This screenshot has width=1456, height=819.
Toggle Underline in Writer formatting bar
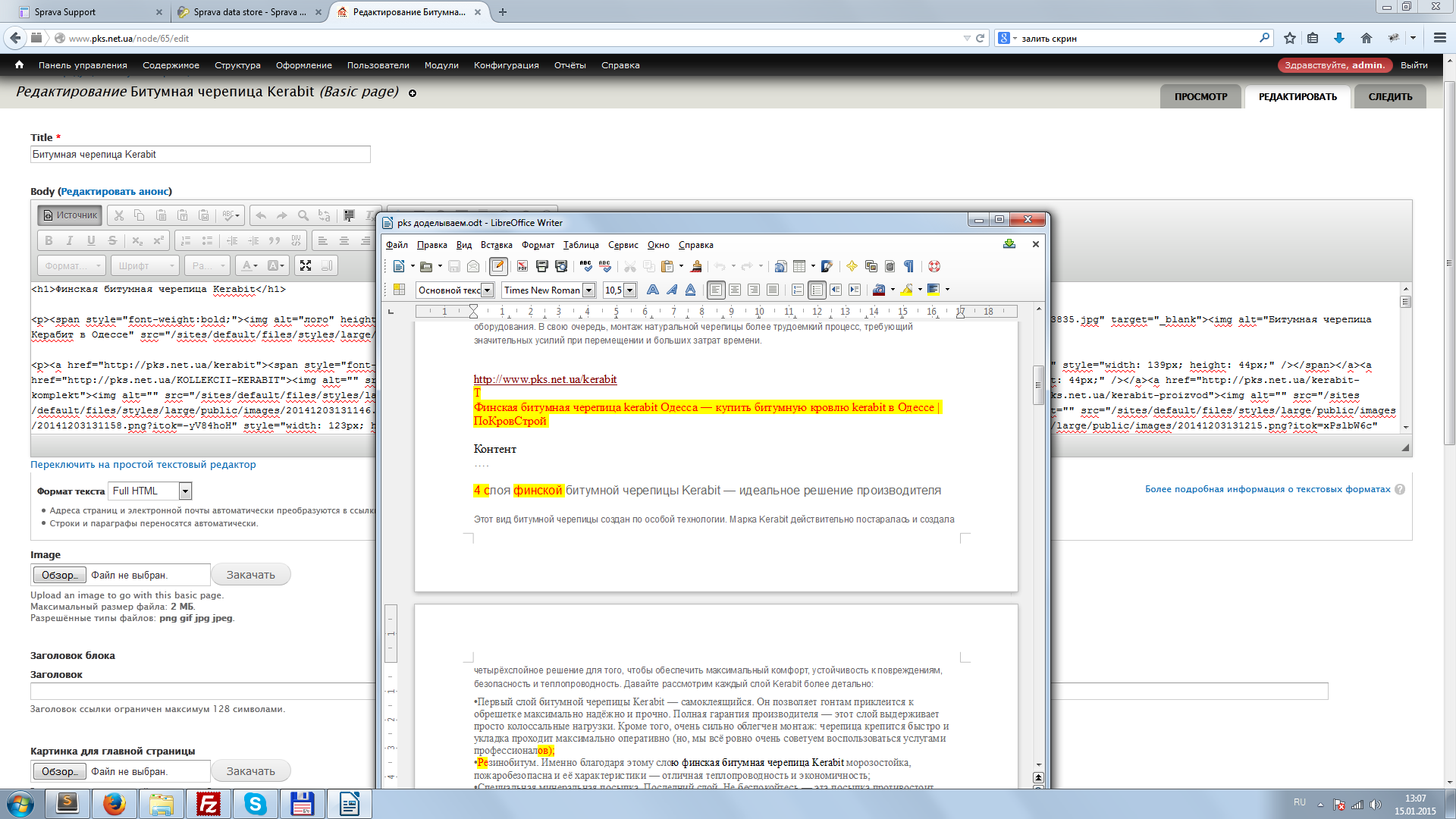691,290
